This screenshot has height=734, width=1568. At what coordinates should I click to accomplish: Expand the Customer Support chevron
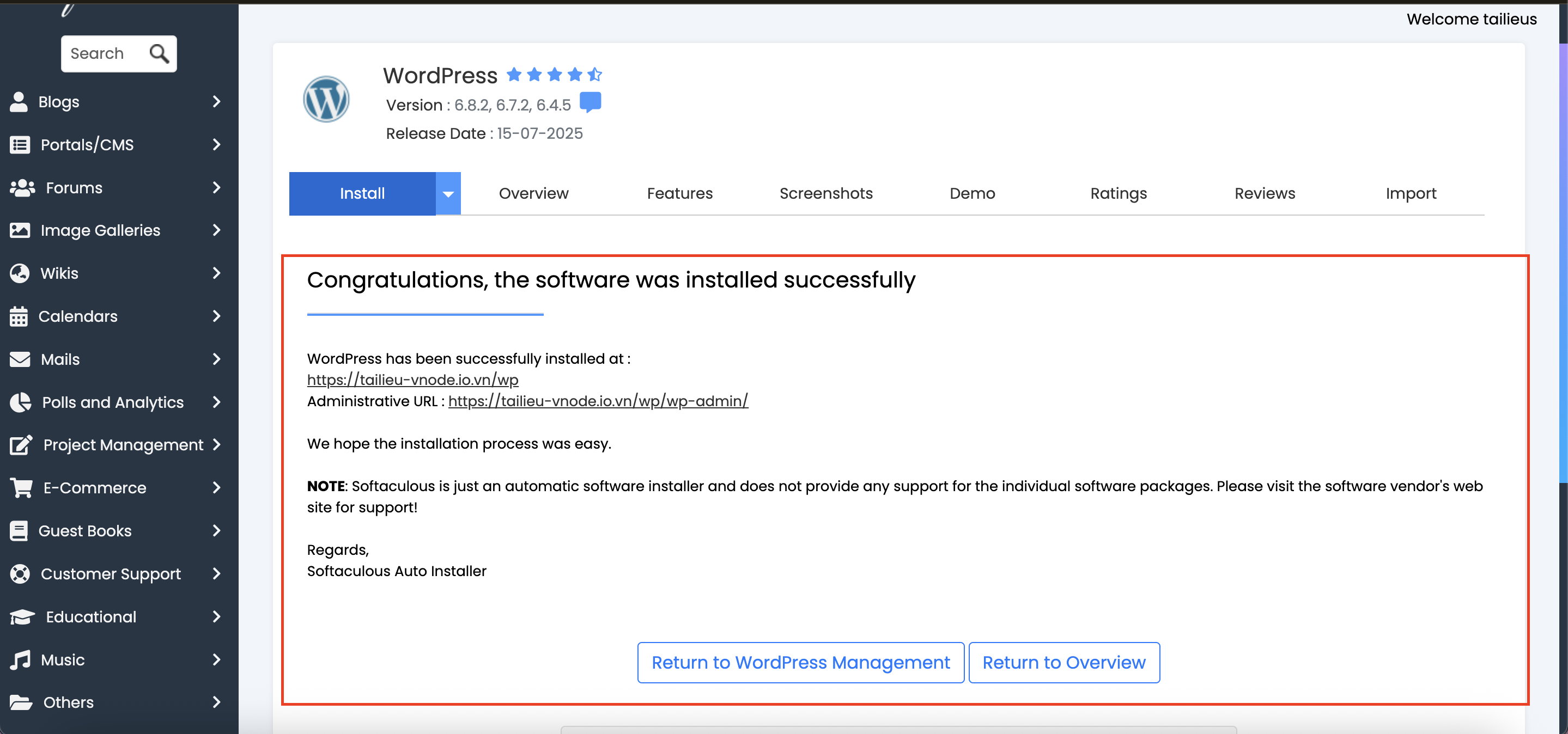click(x=217, y=574)
